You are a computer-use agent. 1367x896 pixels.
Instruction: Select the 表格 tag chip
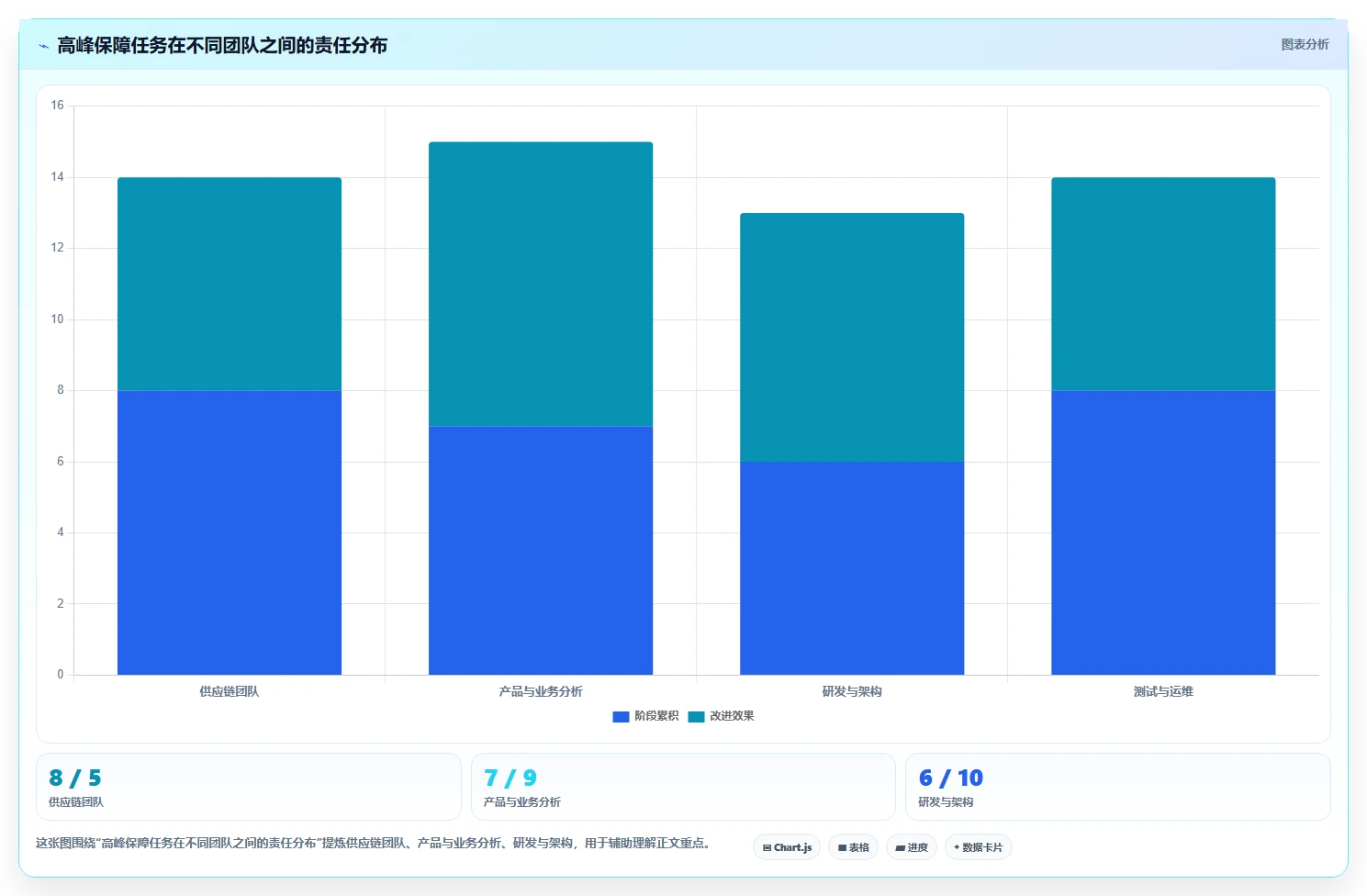pyautogui.click(x=853, y=847)
